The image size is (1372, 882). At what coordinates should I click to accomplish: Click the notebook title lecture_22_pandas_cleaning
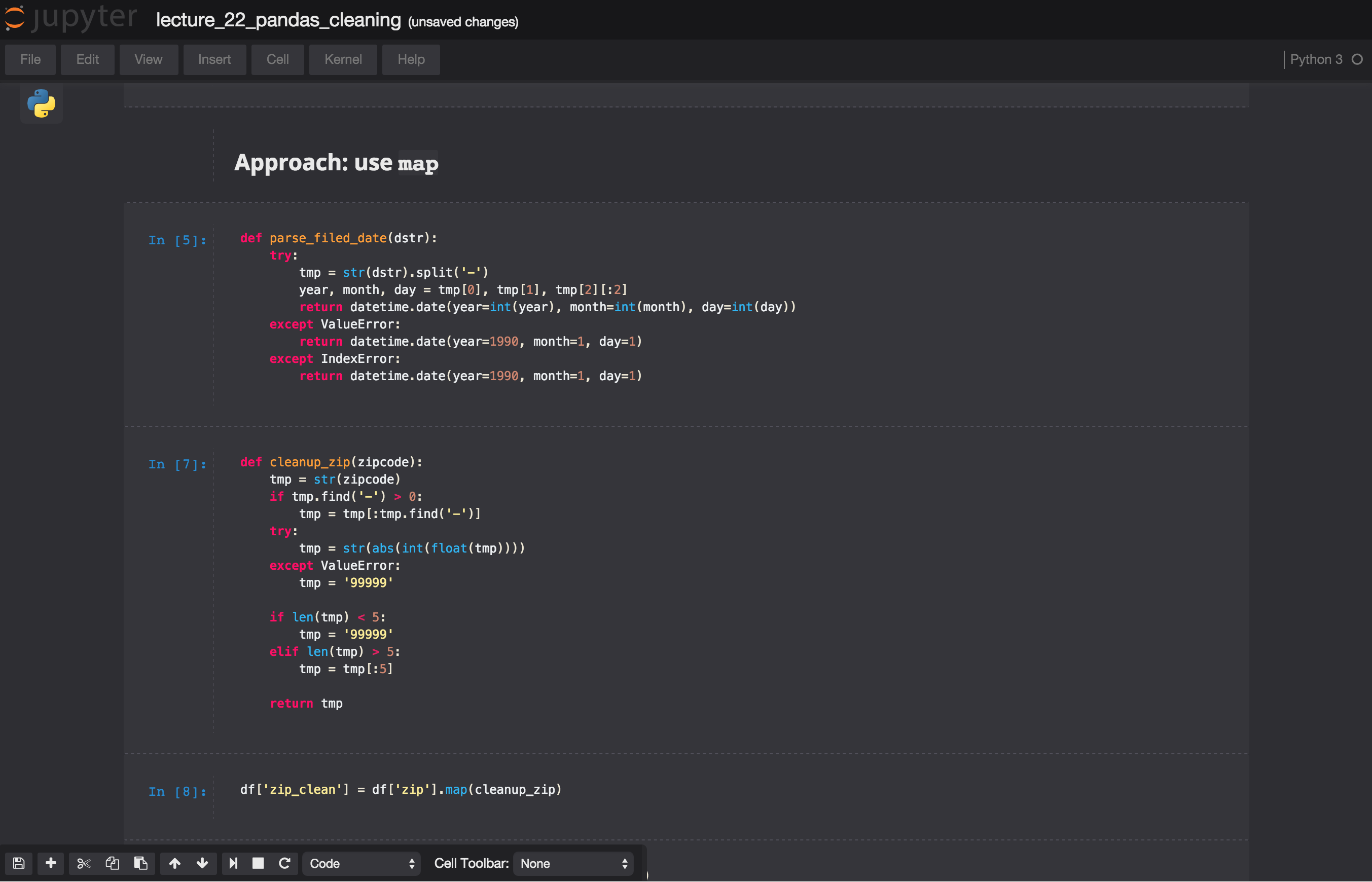[x=278, y=20]
